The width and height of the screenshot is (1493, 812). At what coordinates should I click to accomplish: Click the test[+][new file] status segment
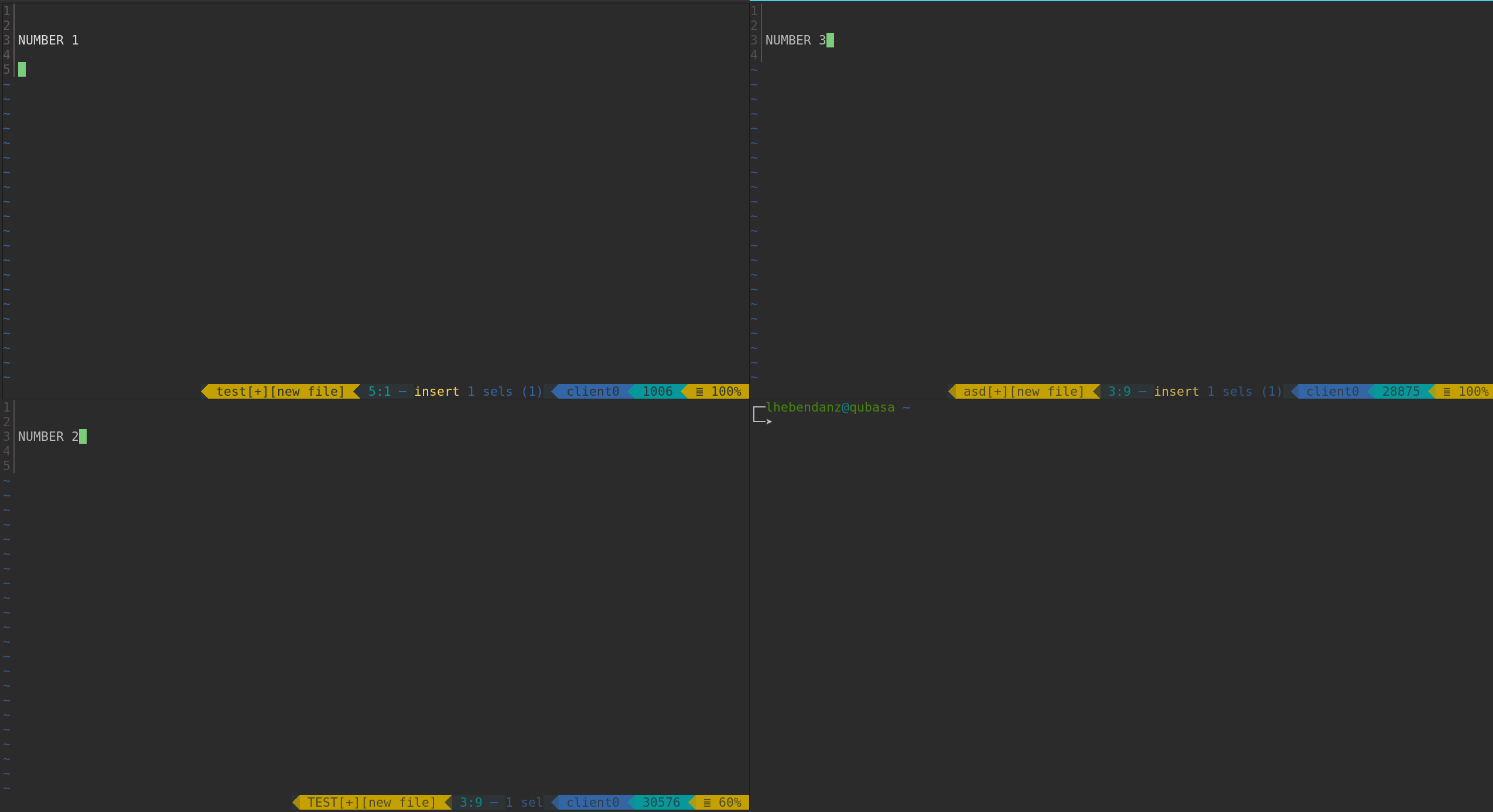281,392
